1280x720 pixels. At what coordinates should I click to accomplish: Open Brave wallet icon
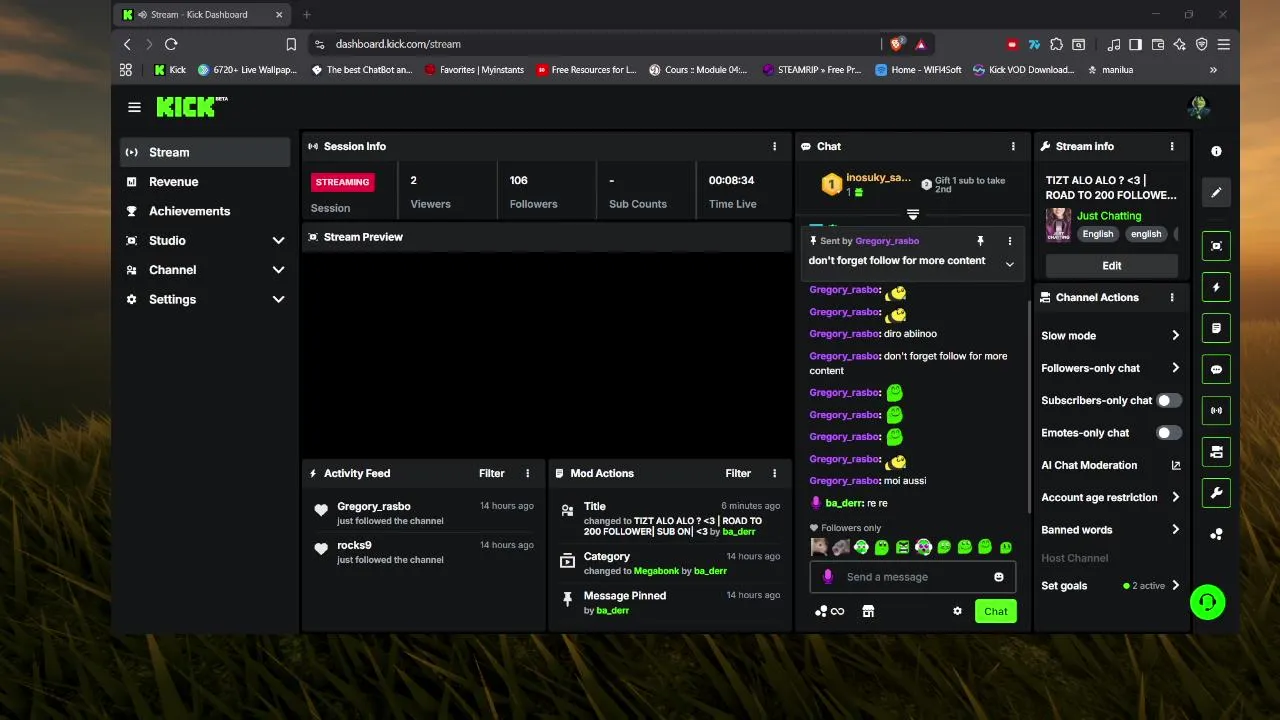click(1158, 44)
